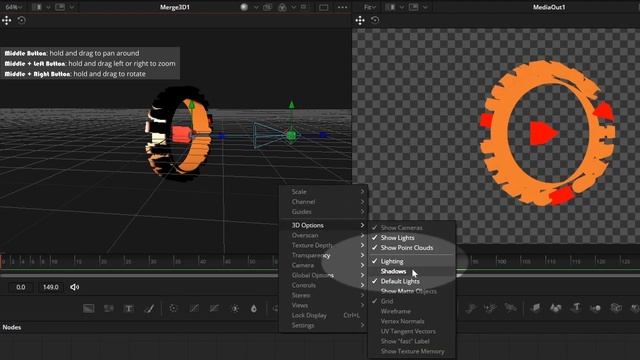
Task: Open the Fit zoom dropdown in MediaOut1 viewer
Action: click(x=370, y=7)
